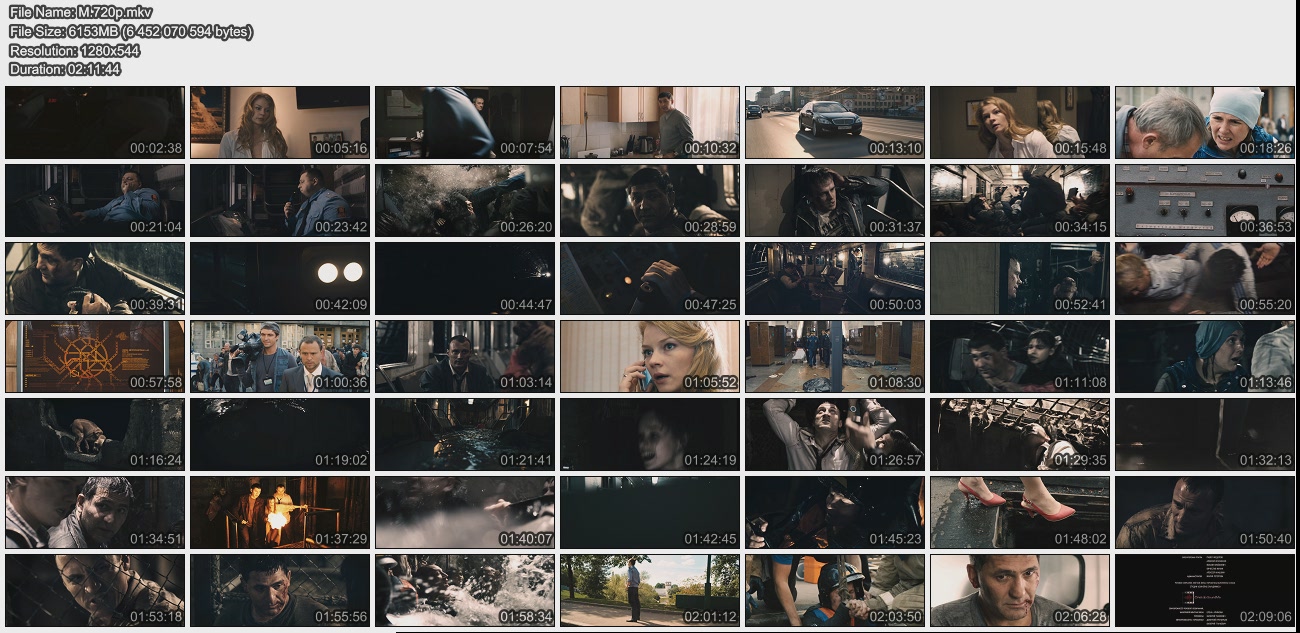
Task: Open the kitchen scene thumbnail at 00:10:32
Action: click(x=649, y=122)
